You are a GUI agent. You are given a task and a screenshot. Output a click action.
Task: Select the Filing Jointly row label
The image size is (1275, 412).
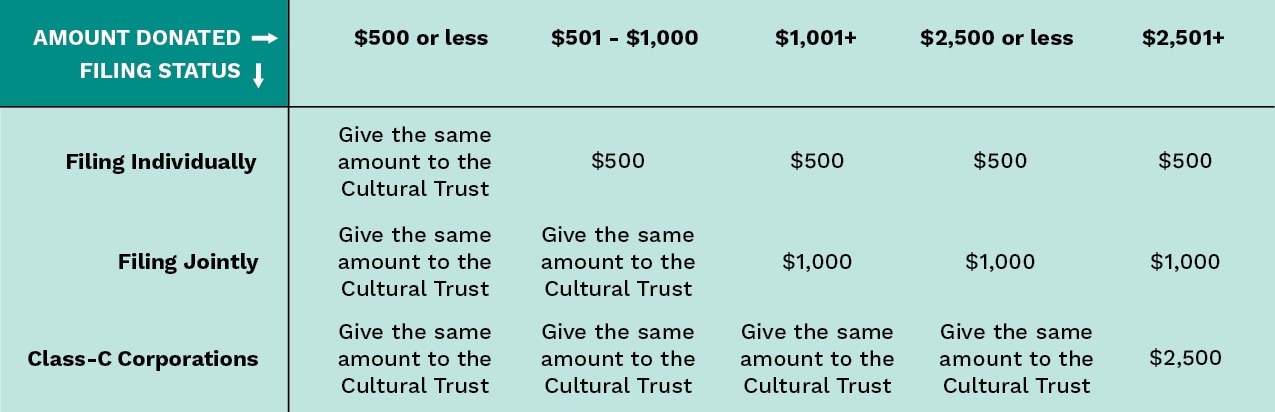188,262
